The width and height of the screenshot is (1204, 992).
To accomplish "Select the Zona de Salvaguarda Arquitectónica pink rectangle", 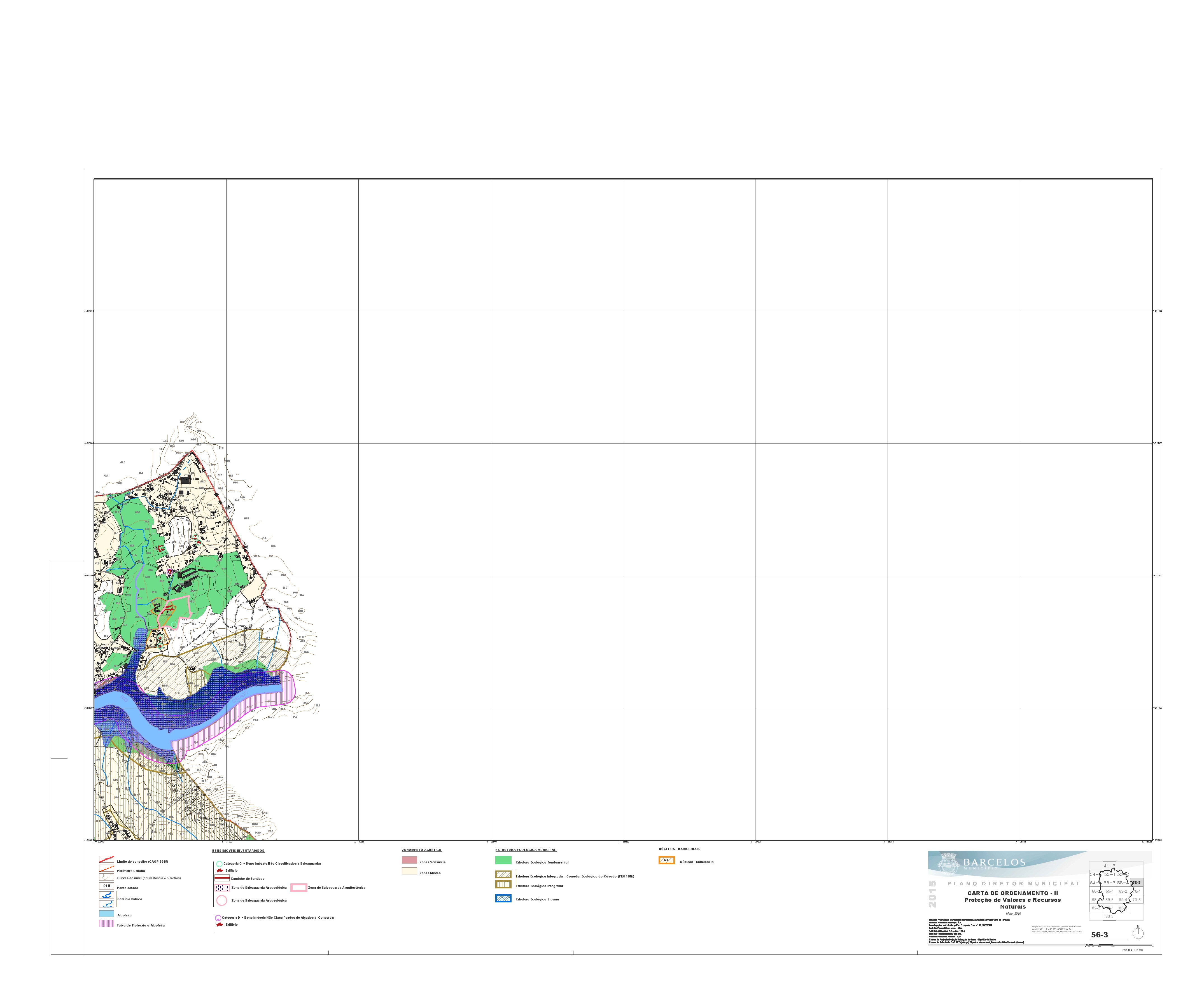I will (299, 888).
